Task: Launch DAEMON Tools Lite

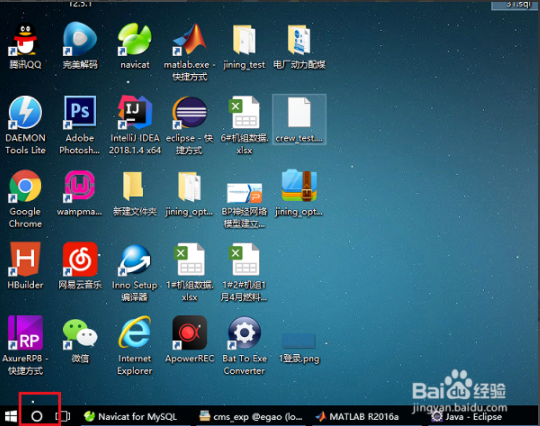Action: (25, 125)
